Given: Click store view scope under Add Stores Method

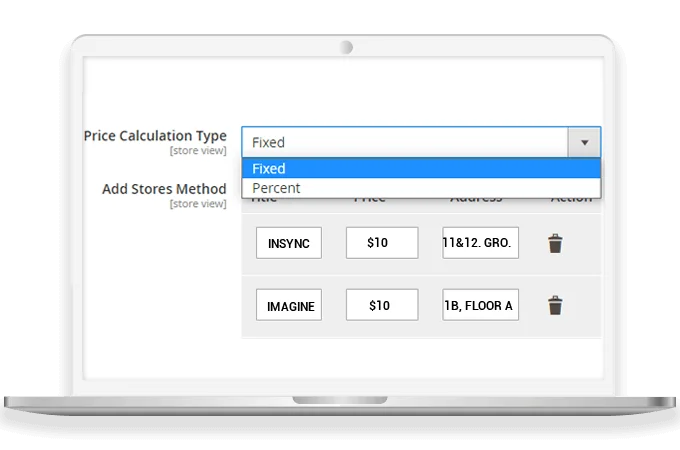Looking at the screenshot, I should click(198, 204).
